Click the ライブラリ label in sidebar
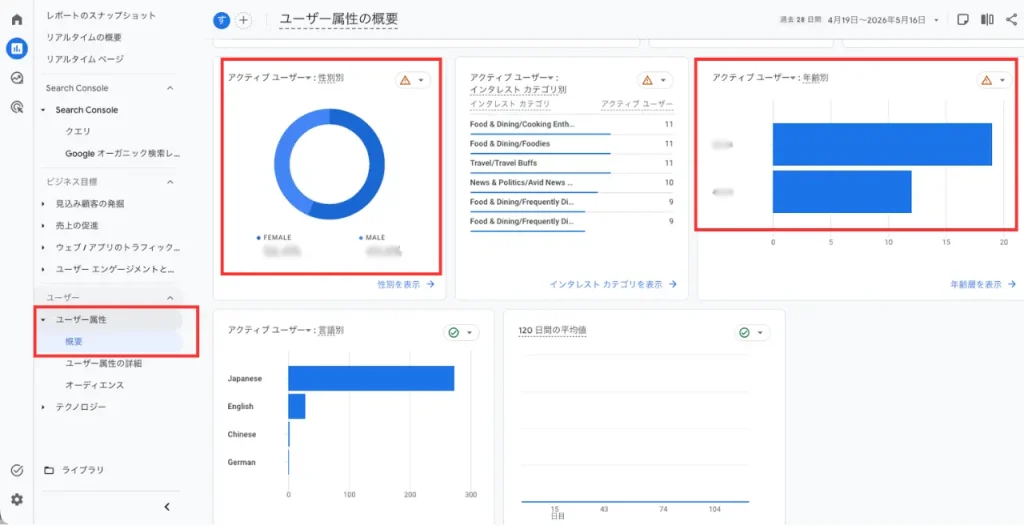Screen dimensions: 1024x526 pyautogui.click(x=83, y=470)
